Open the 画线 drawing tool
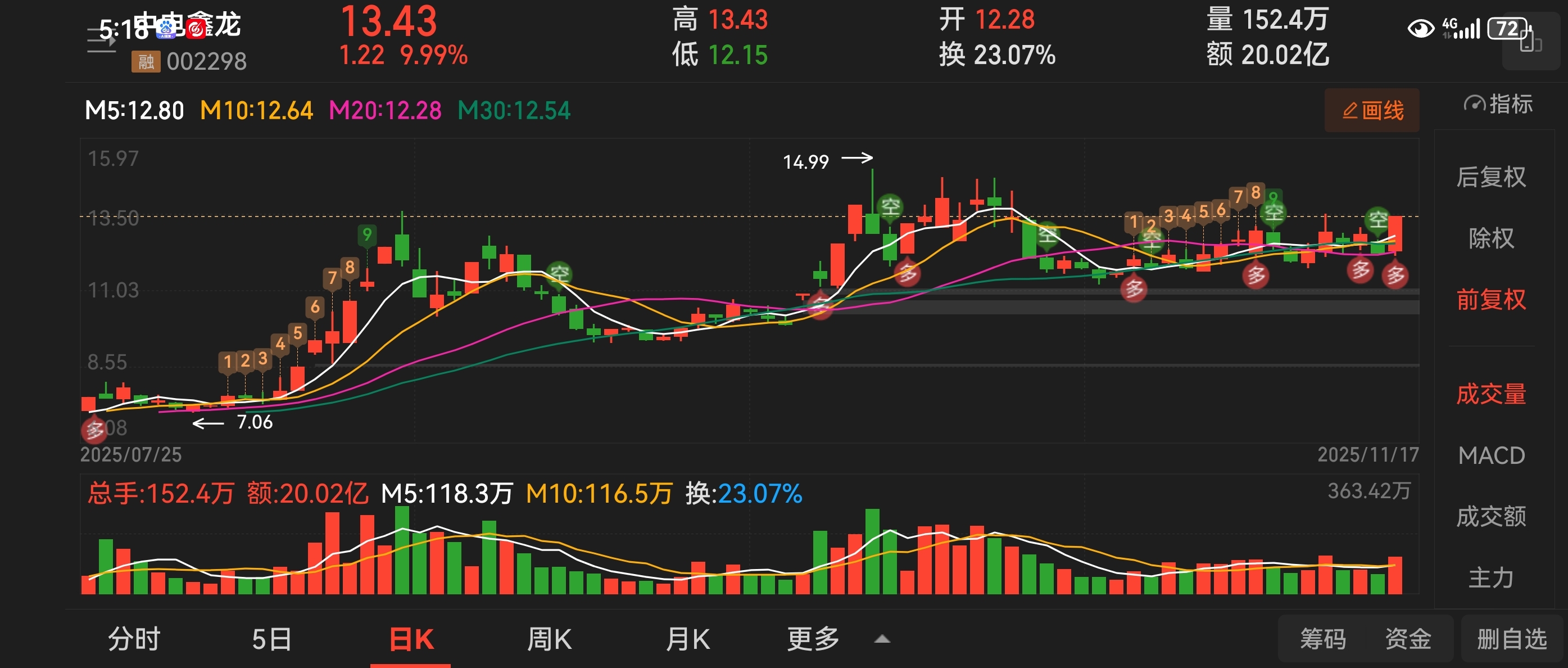 (x=1371, y=110)
